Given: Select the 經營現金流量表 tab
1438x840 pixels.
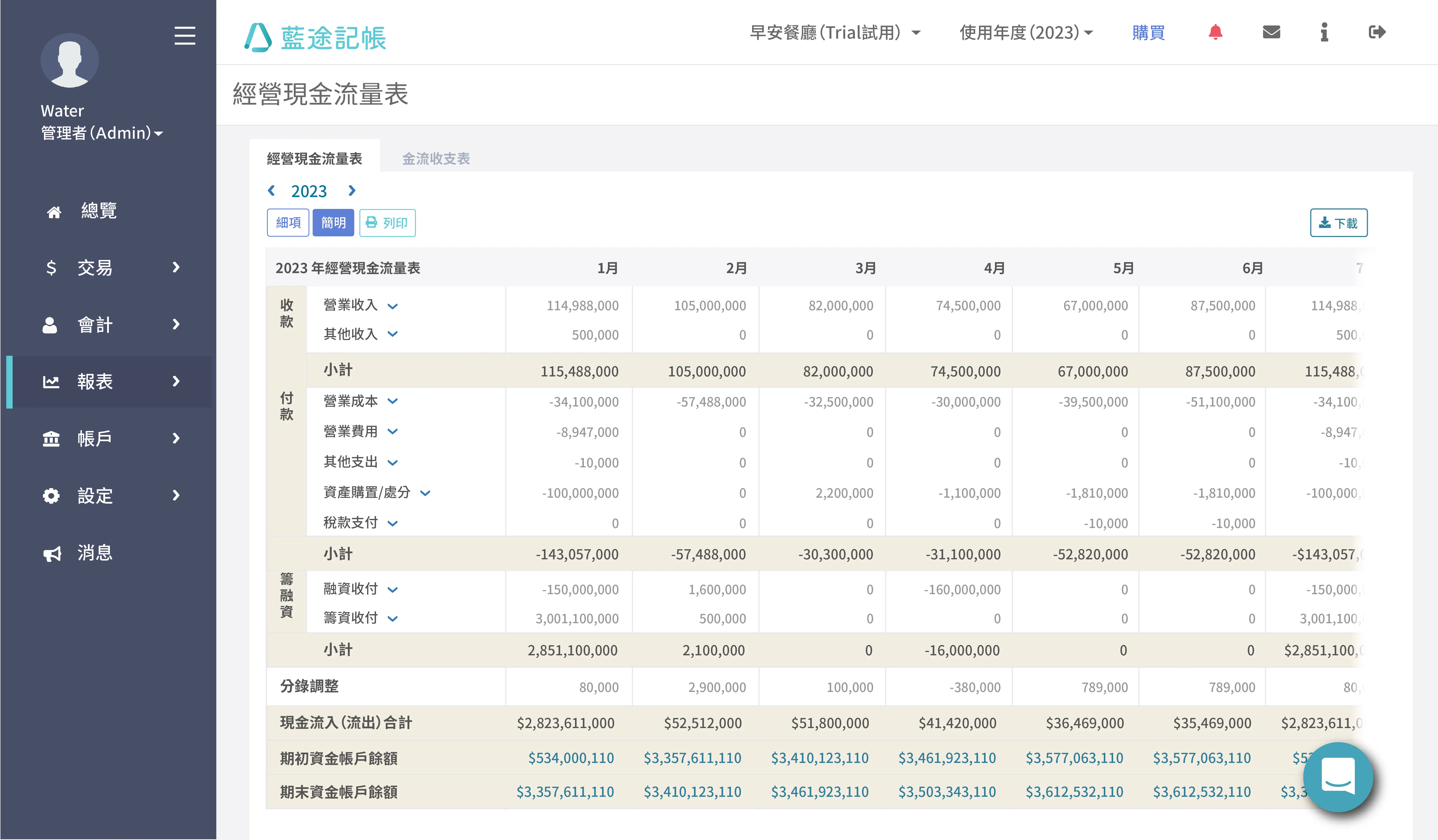Looking at the screenshot, I should (x=315, y=158).
